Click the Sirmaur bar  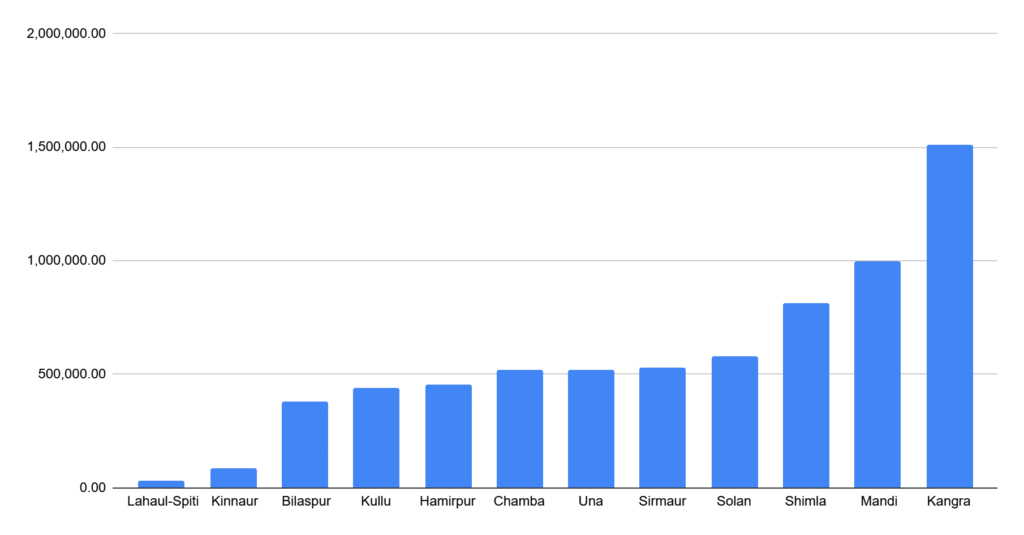pyautogui.click(x=662, y=428)
